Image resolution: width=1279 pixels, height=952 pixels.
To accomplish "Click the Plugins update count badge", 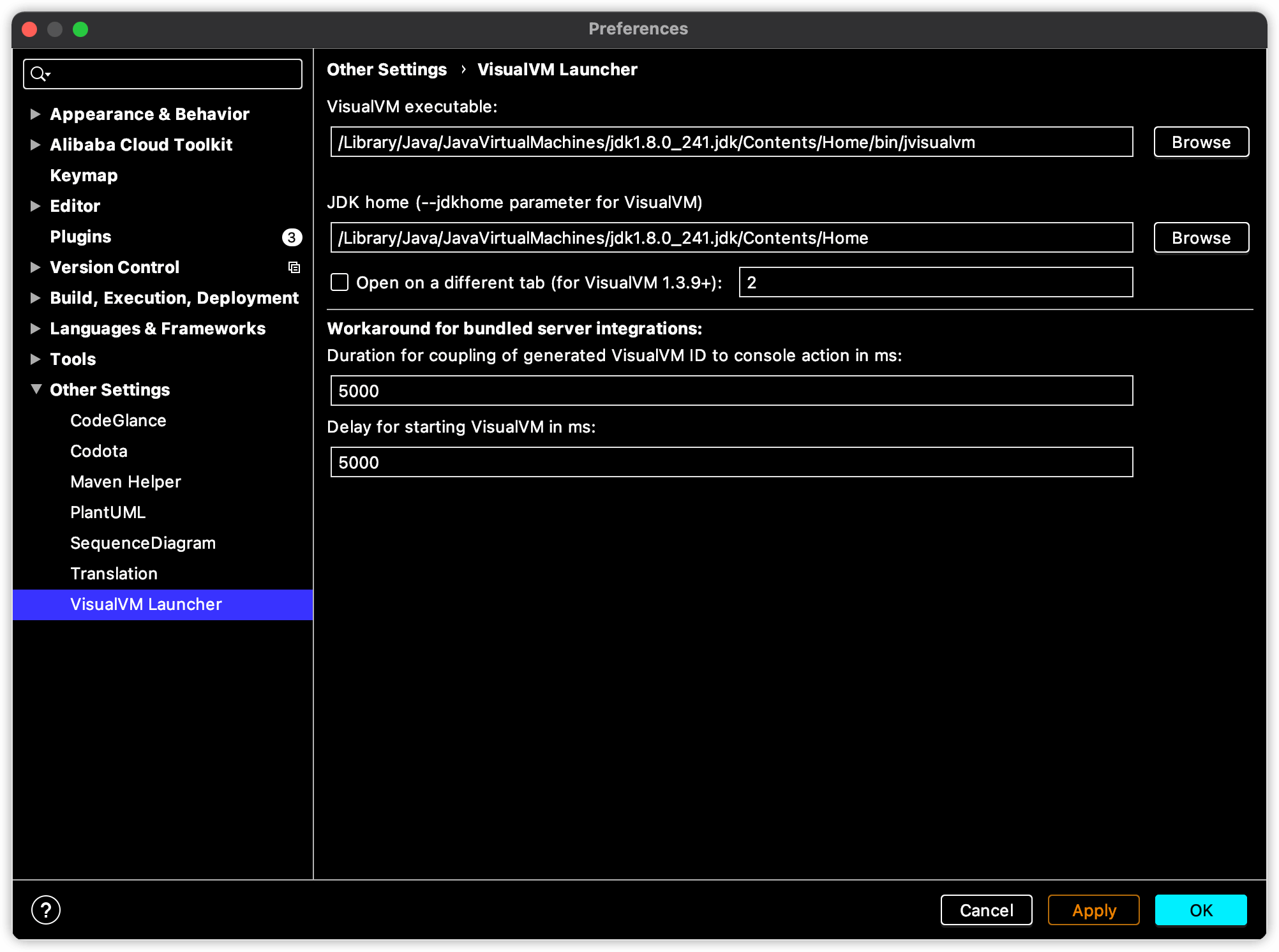I will point(292,237).
